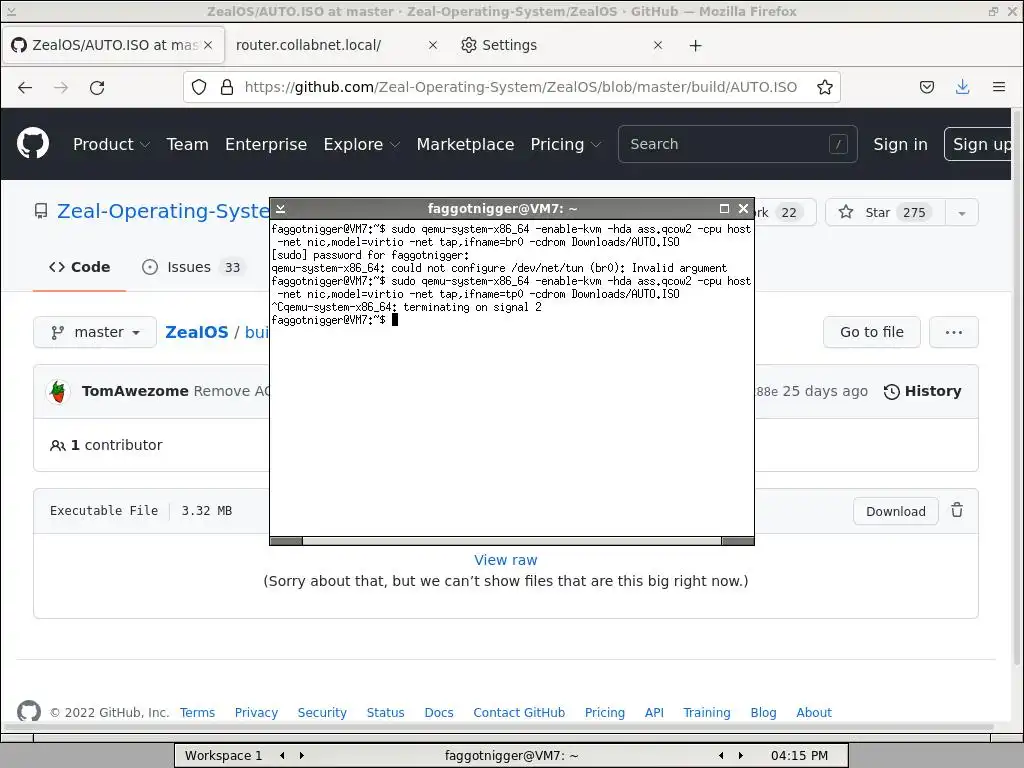
Task: Open the tracking protection shield icon
Action: [x=199, y=87]
